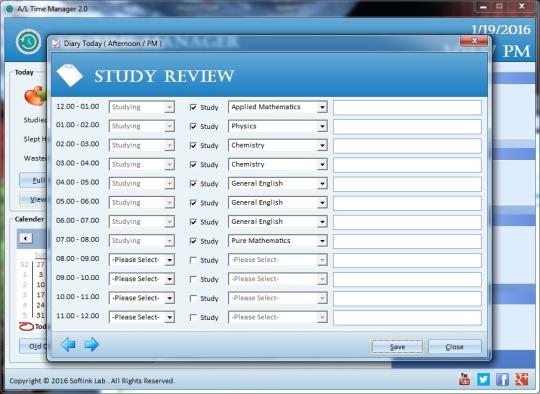
Task: Click the Diary Today title icon
Action: (x=56, y=43)
